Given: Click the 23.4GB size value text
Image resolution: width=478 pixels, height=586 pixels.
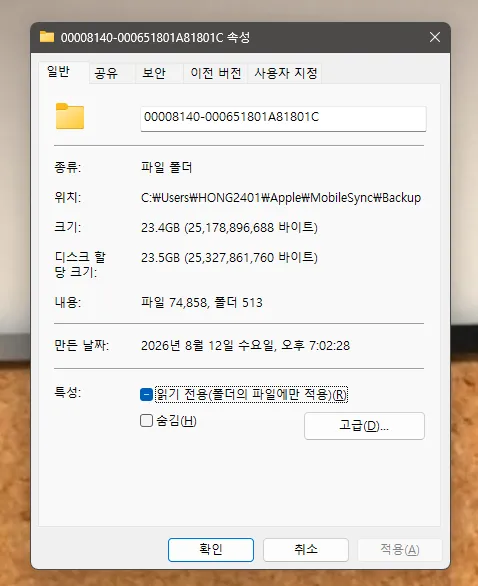Looking at the screenshot, I should tap(229, 227).
